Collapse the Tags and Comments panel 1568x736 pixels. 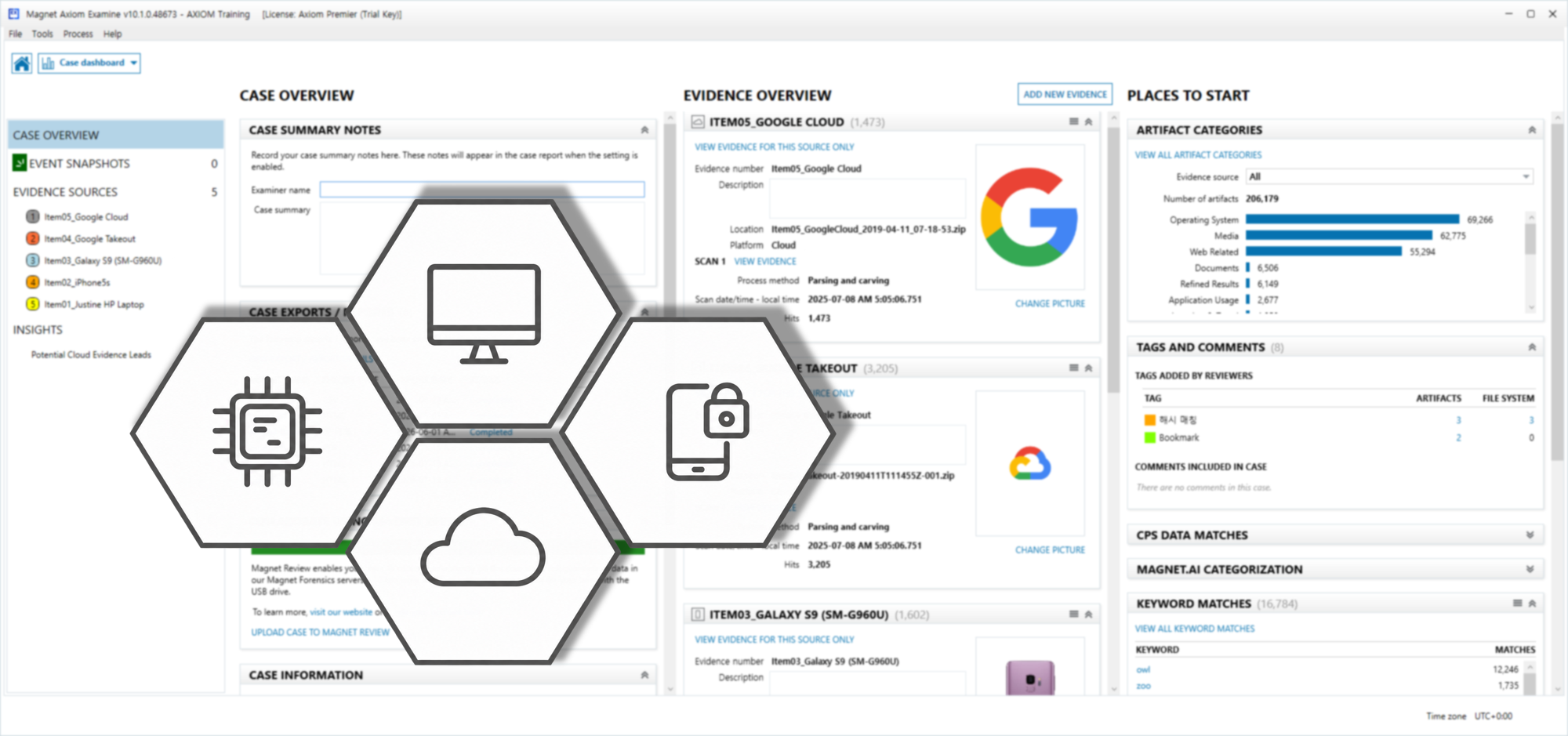[x=1532, y=347]
